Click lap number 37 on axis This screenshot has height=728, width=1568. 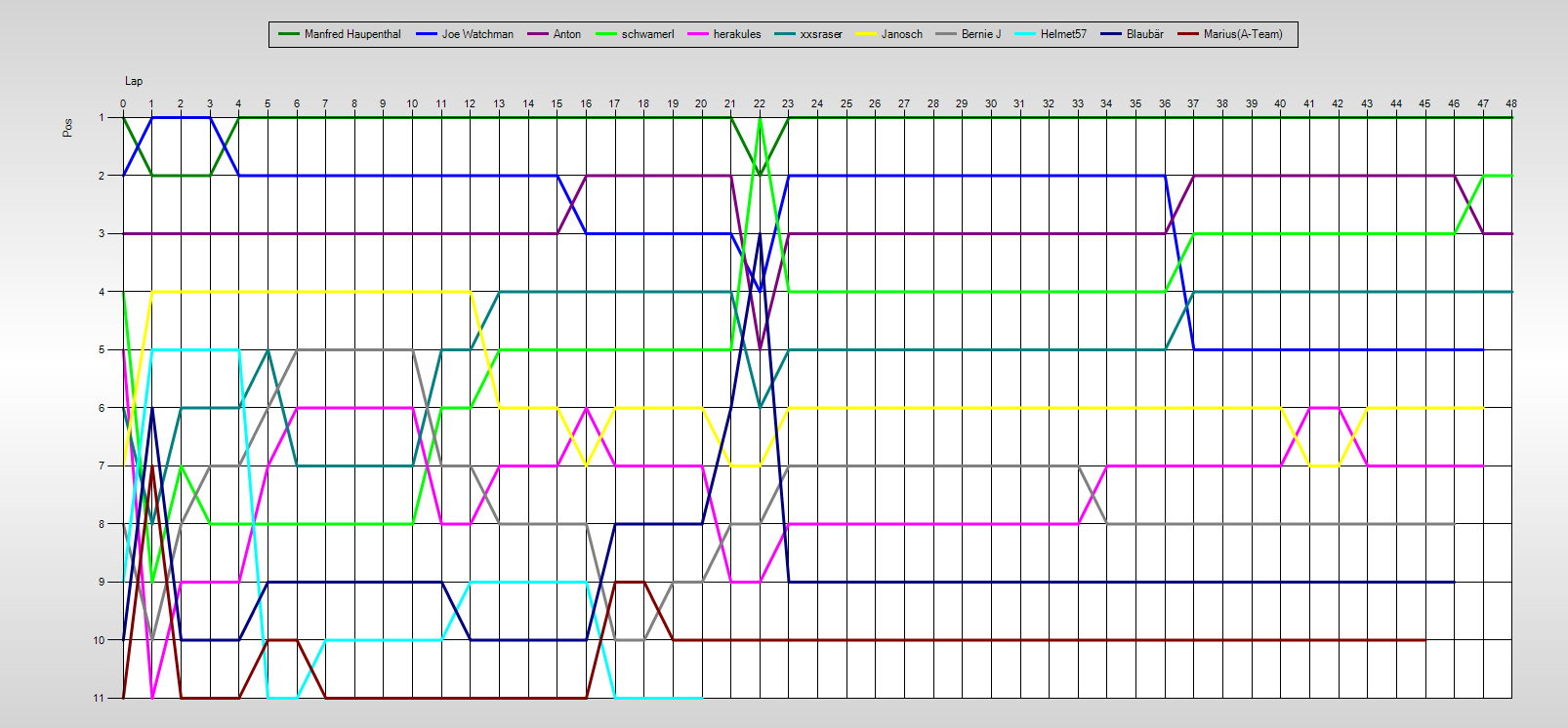[x=1193, y=103]
